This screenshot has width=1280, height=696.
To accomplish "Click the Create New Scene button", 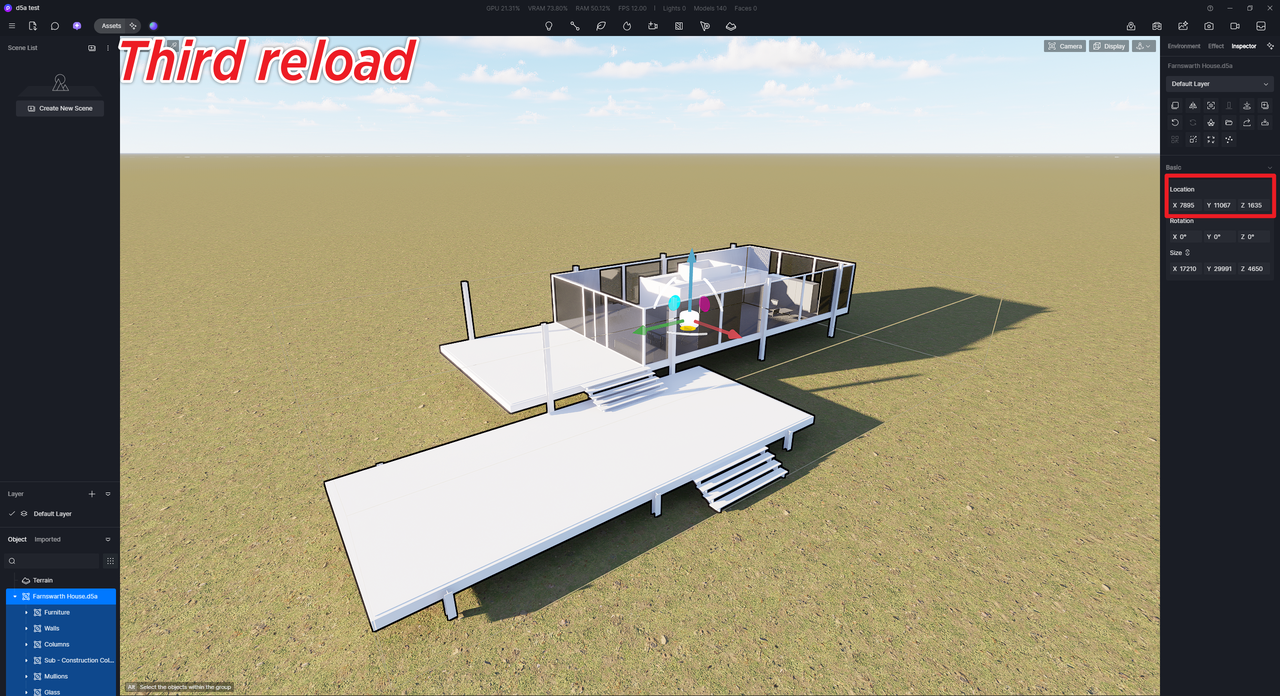I will click(x=60, y=108).
